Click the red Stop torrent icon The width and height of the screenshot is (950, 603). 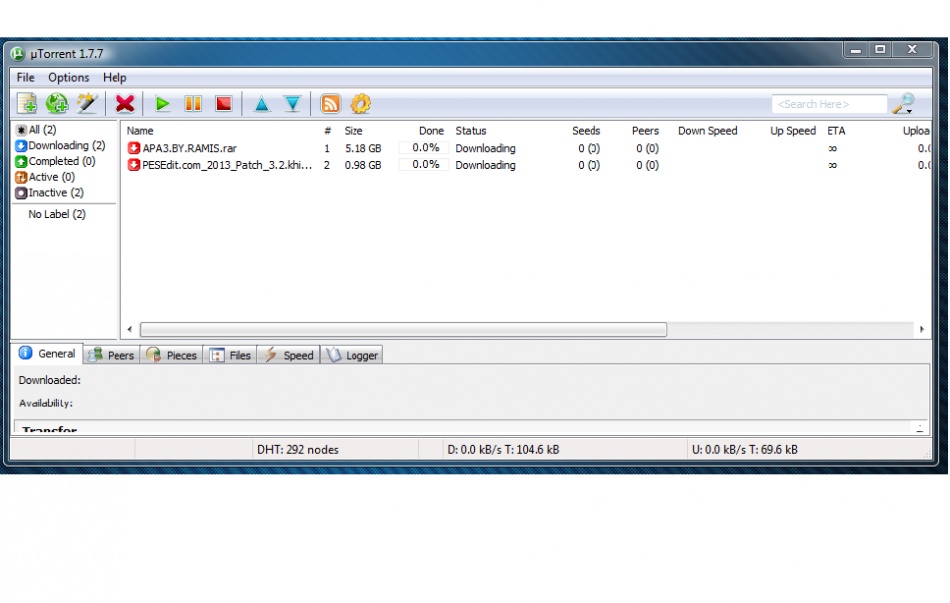(224, 104)
